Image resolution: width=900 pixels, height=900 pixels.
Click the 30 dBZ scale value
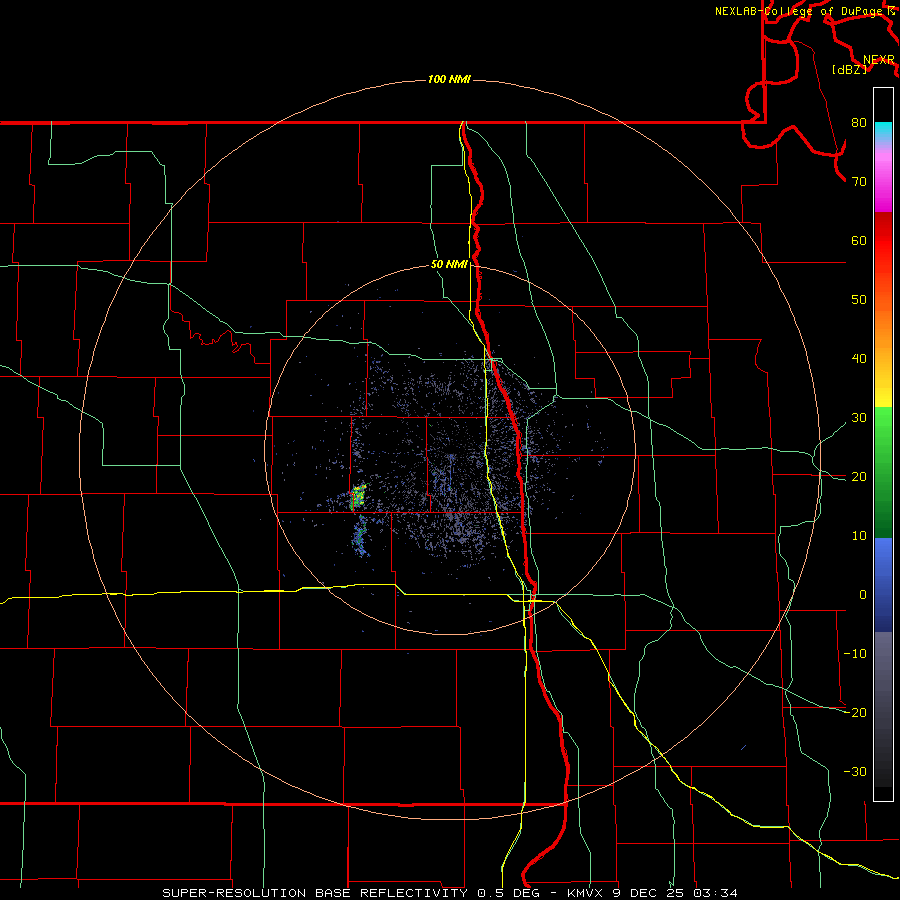coord(859,418)
